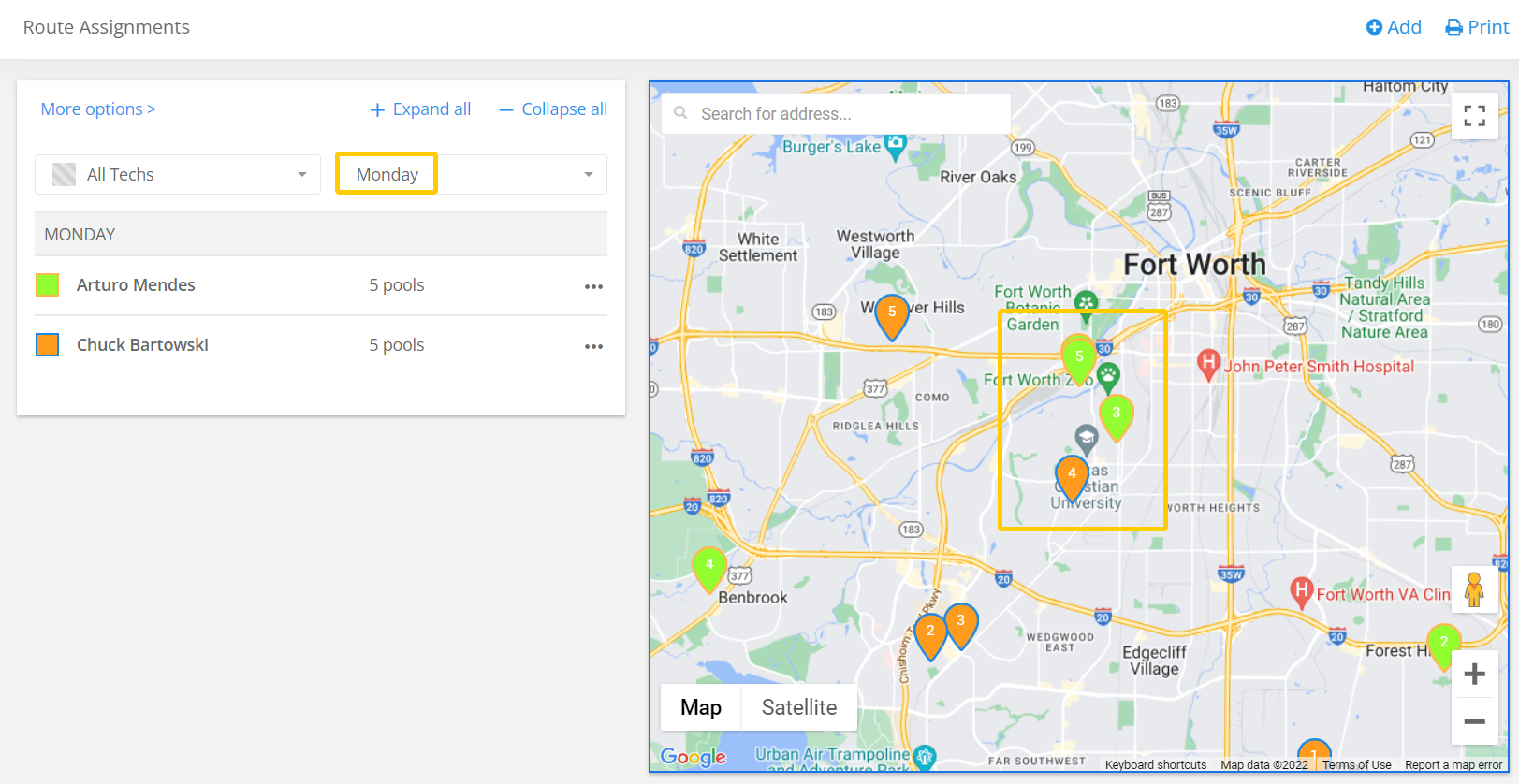This screenshot has width=1519, height=784.
Task: Click the Street View pegman icon
Action: click(1474, 589)
